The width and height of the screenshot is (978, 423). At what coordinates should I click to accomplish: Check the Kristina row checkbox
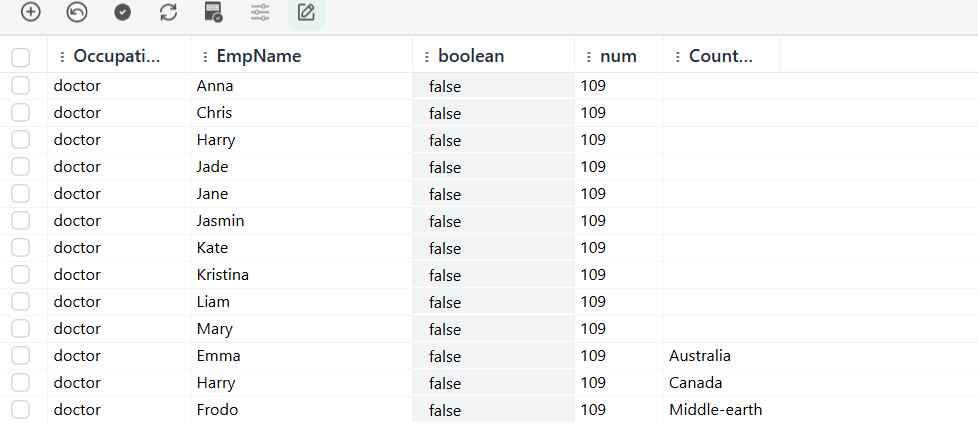[x=21, y=275]
